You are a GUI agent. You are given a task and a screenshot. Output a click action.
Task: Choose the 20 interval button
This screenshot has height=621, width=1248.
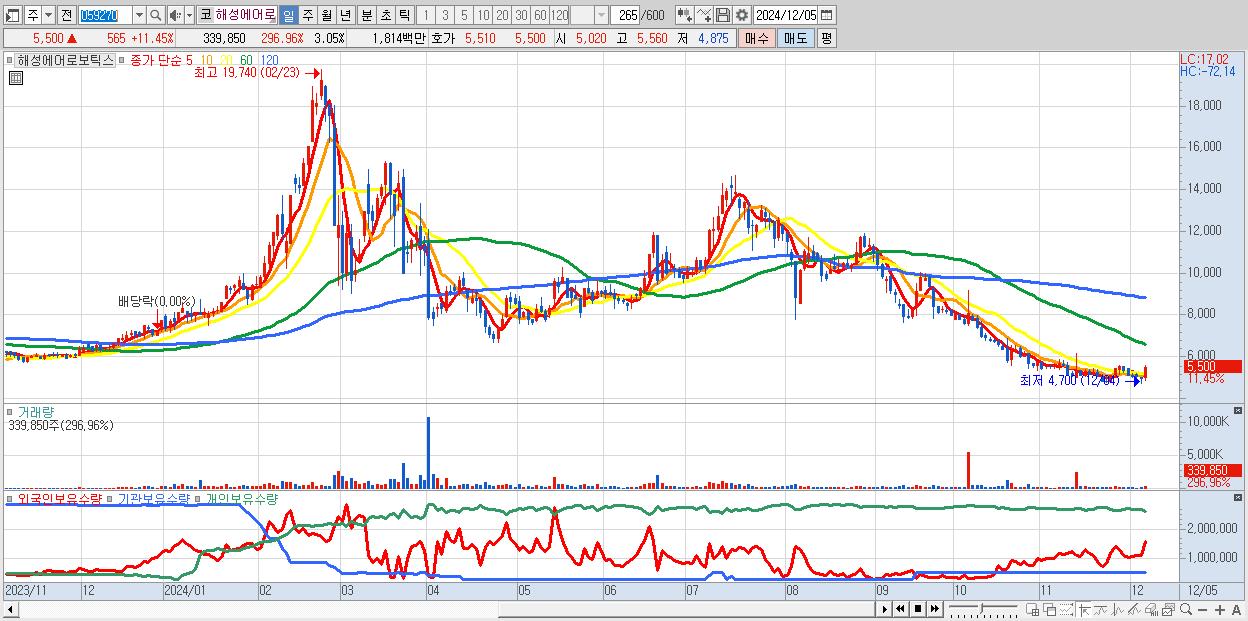tap(502, 16)
